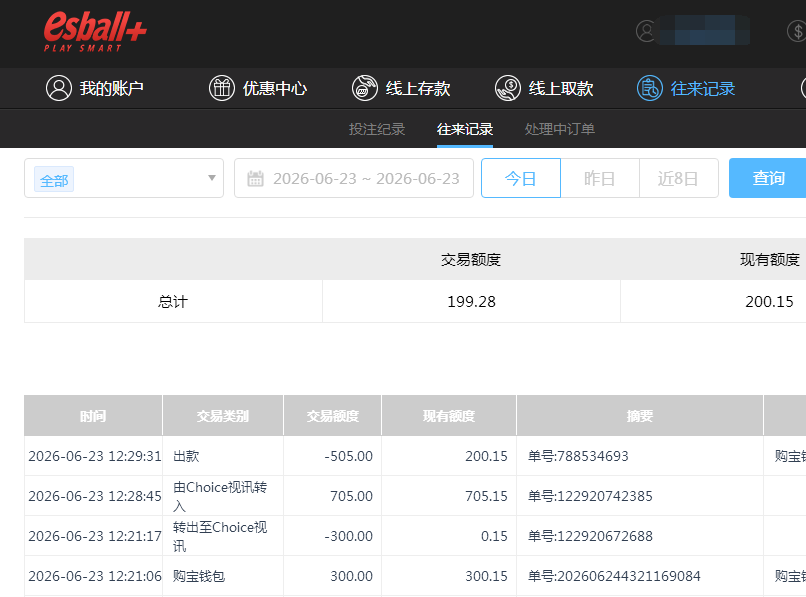The image size is (806, 597).
Task: Click the 全部 tag in the filter box
Action: [x=54, y=179]
